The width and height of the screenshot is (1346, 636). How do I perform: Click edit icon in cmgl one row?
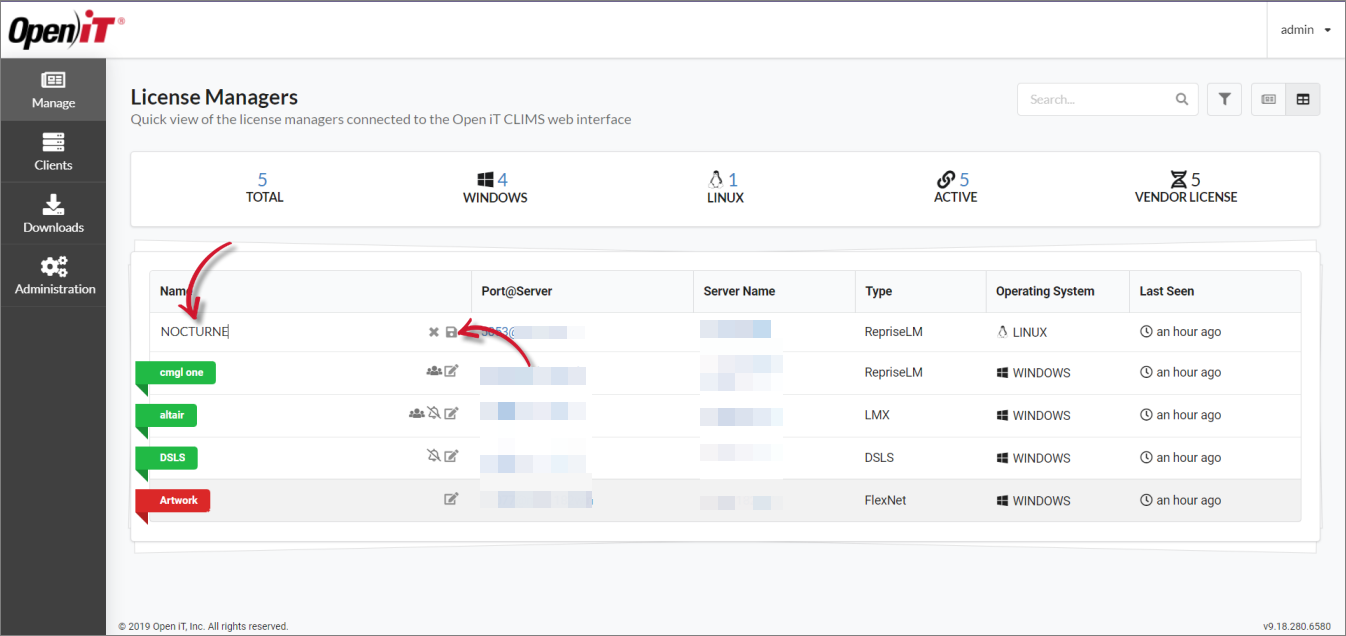451,371
